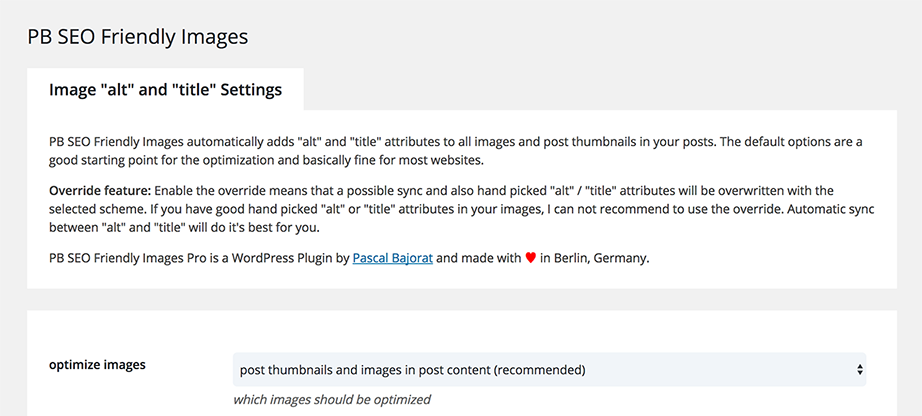Click the words "in Berlin, Germany."
The width and height of the screenshot is (922, 416).
coord(594,258)
